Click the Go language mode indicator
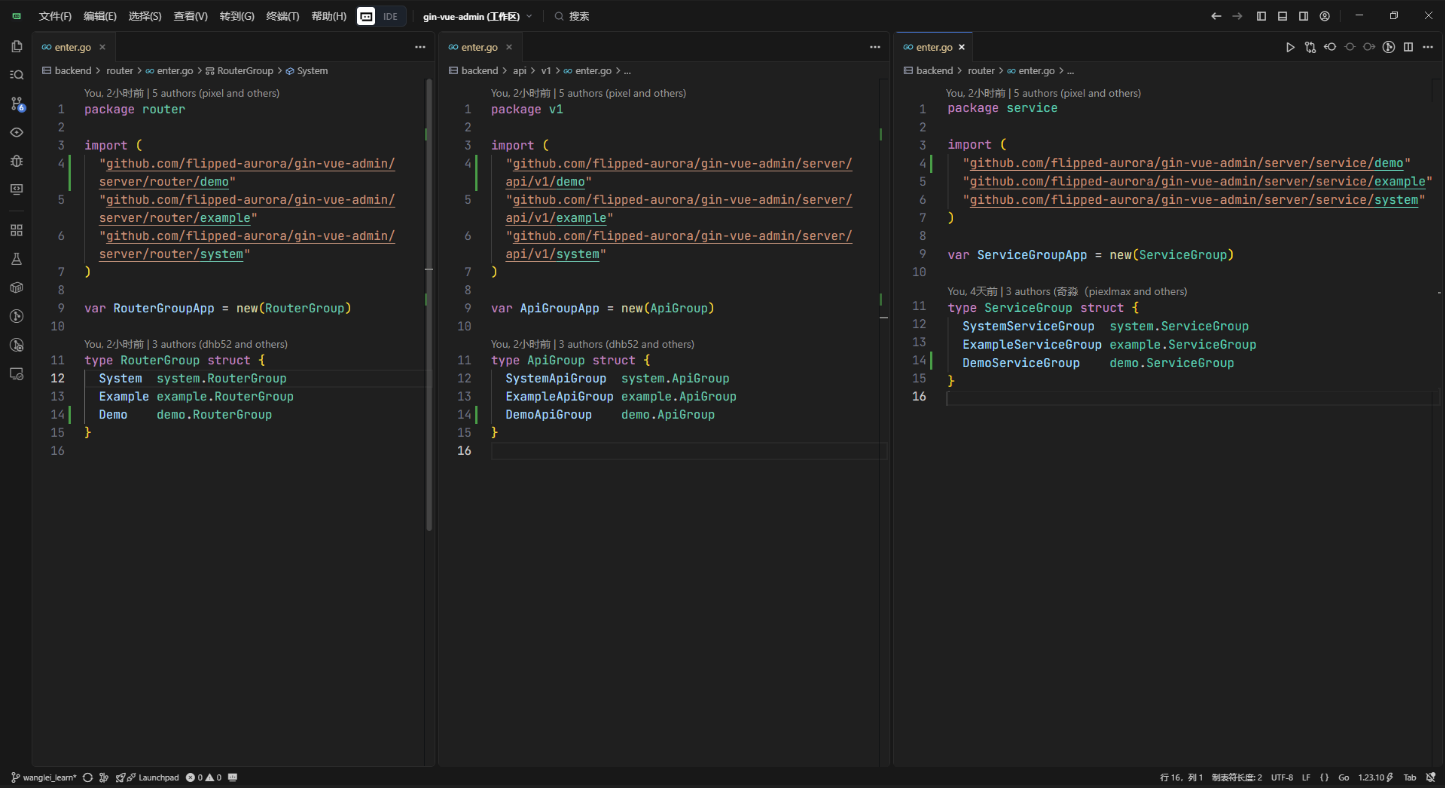The height and width of the screenshot is (788, 1445). click(x=1344, y=777)
